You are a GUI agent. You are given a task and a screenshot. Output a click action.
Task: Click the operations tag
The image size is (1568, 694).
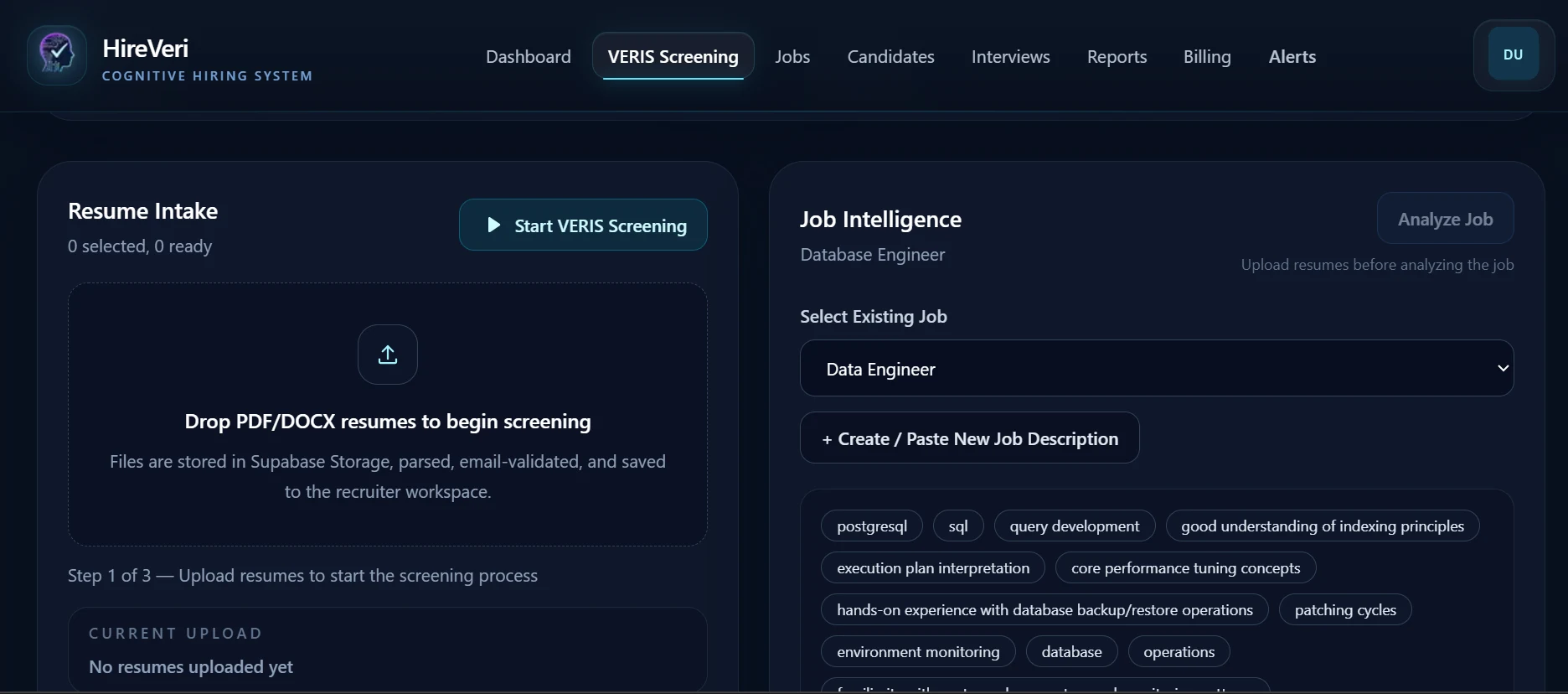coord(1179,651)
